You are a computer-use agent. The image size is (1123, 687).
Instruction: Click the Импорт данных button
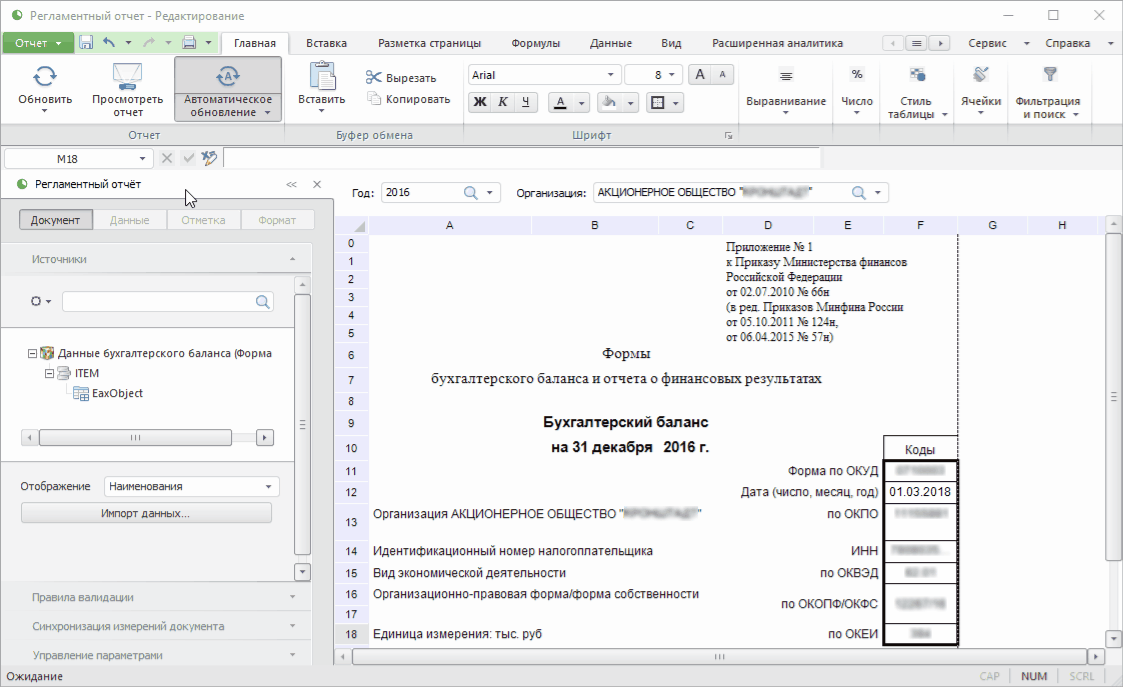click(x=146, y=513)
